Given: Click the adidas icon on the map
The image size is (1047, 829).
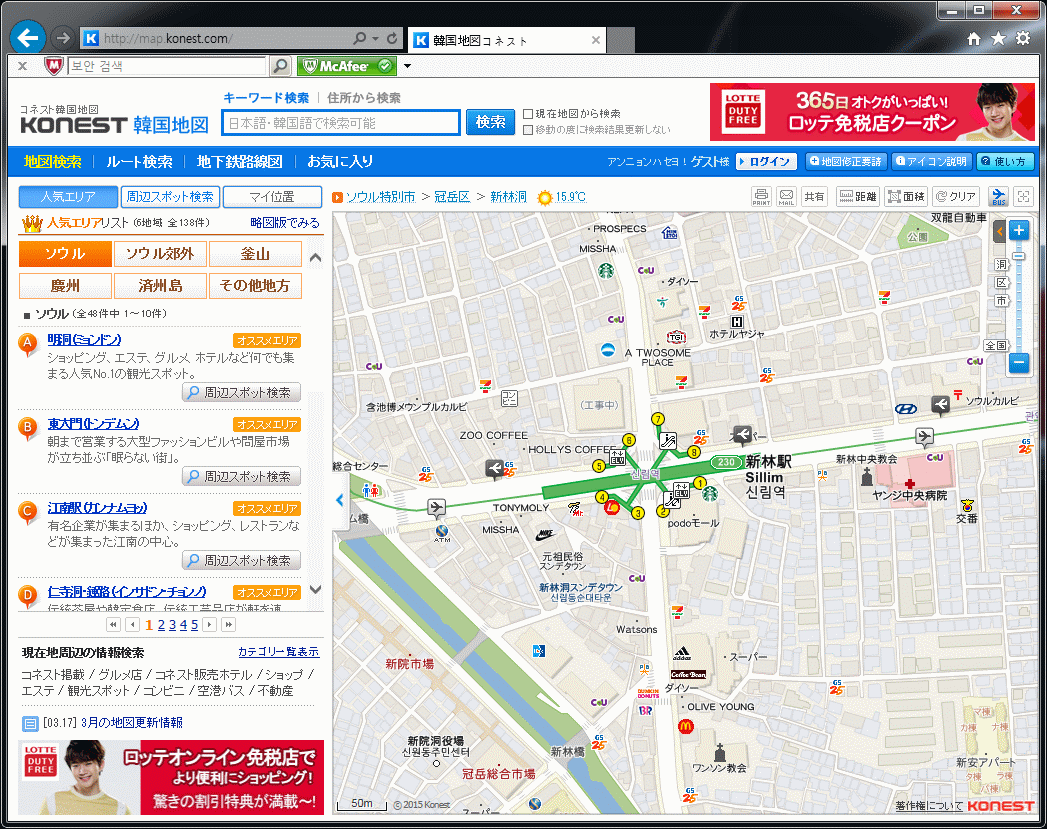Looking at the screenshot, I should (682, 653).
